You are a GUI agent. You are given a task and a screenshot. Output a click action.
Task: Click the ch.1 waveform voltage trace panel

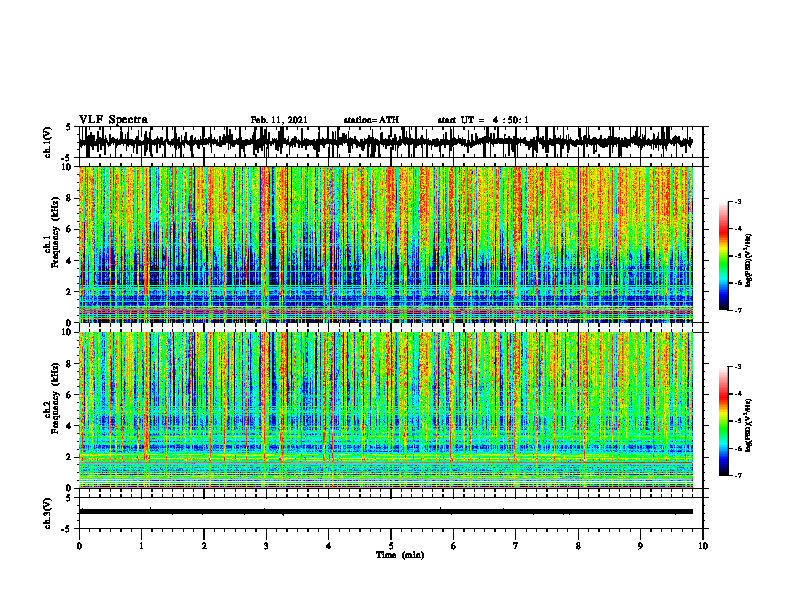pos(391,142)
